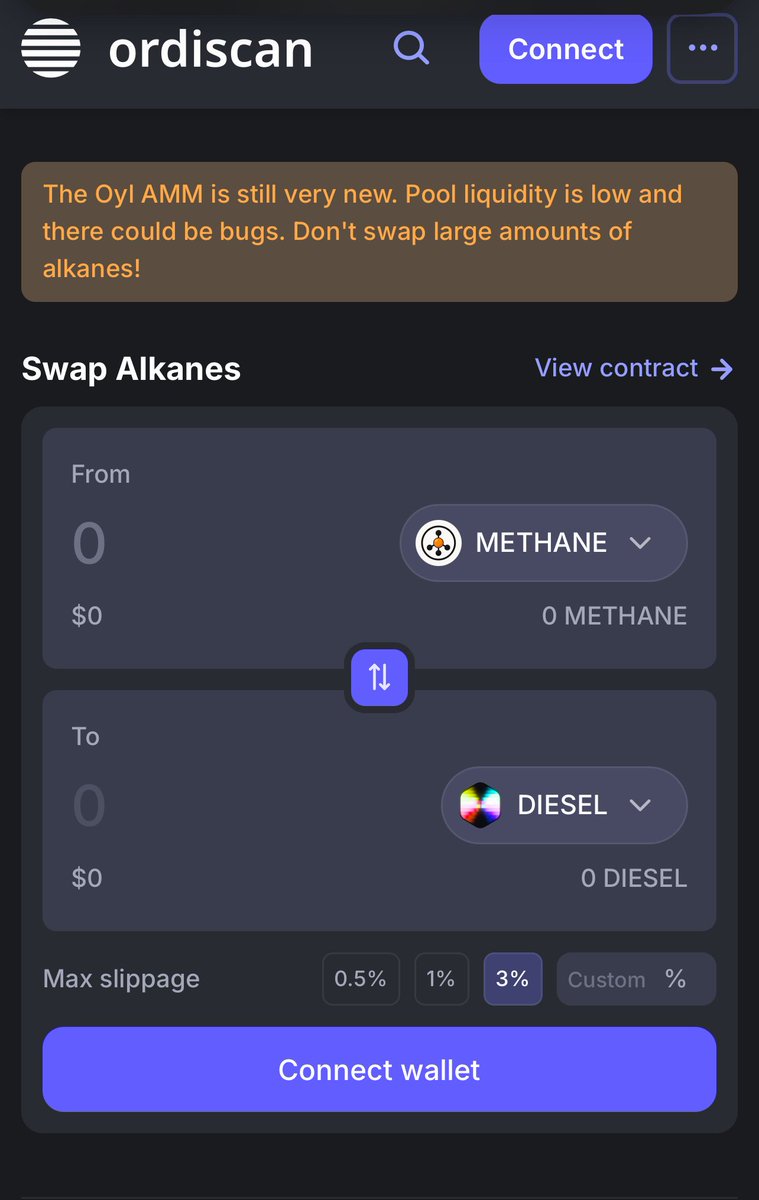Image resolution: width=759 pixels, height=1200 pixels.
Task: Click the DIESEL rainbow token icon
Action: [x=480, y=805]
